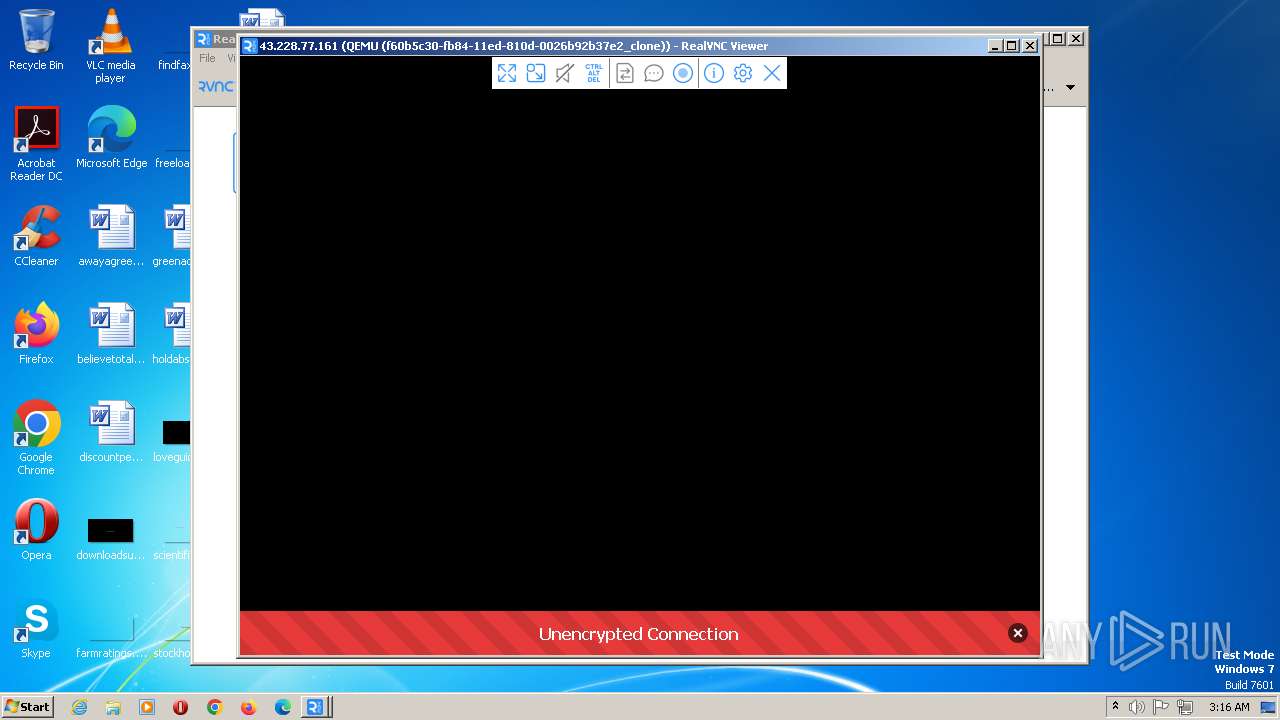Click RVNC logo in background window
This screenshot has height=720, width=1280.
(215, 86)
